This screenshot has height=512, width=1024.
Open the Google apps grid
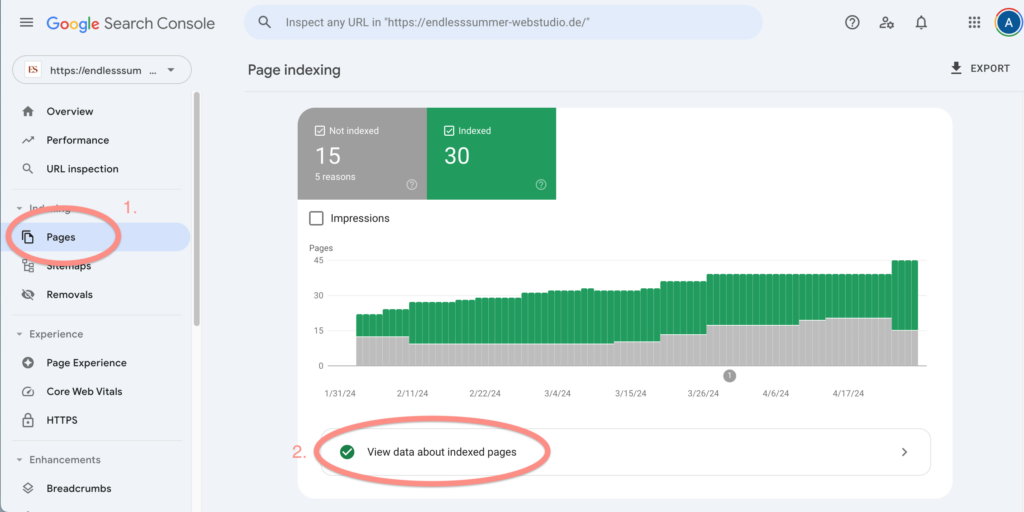pyautogui.click(x=974, y=22)
